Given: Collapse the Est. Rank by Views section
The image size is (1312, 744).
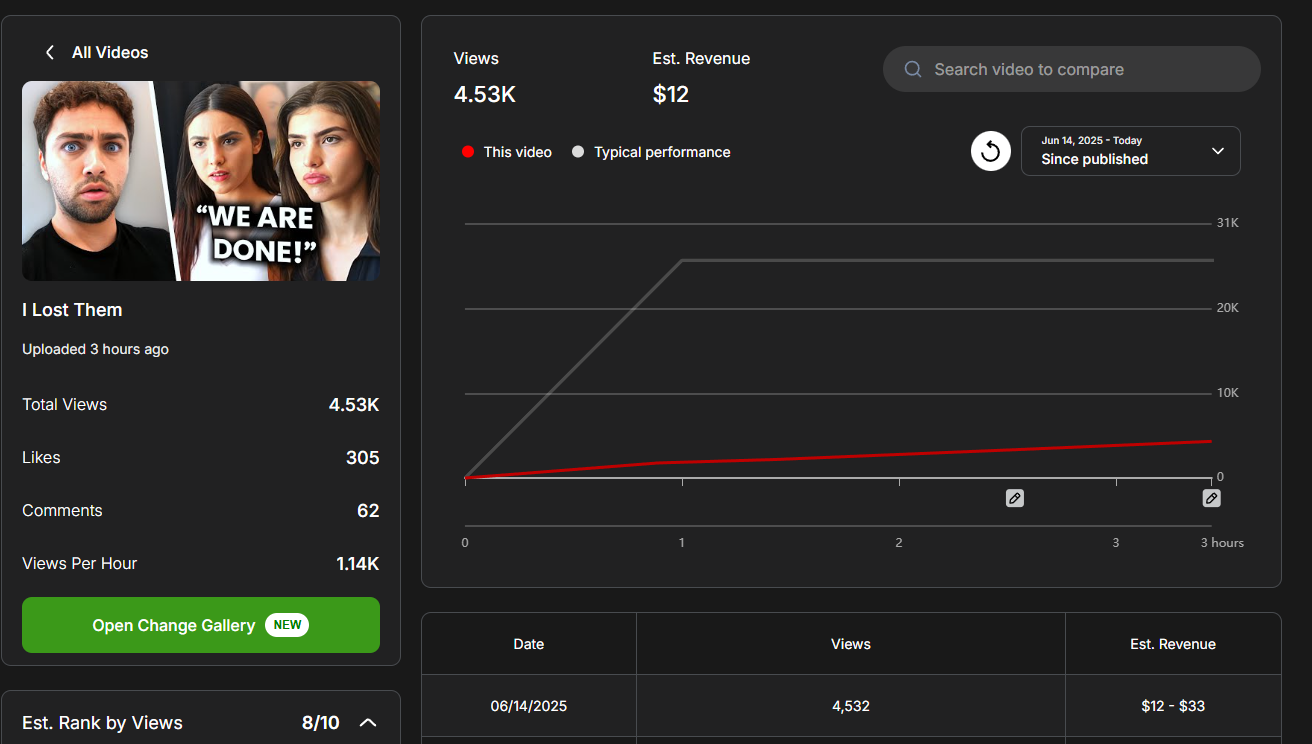Looking at the screenshot, I should (368, 722).
